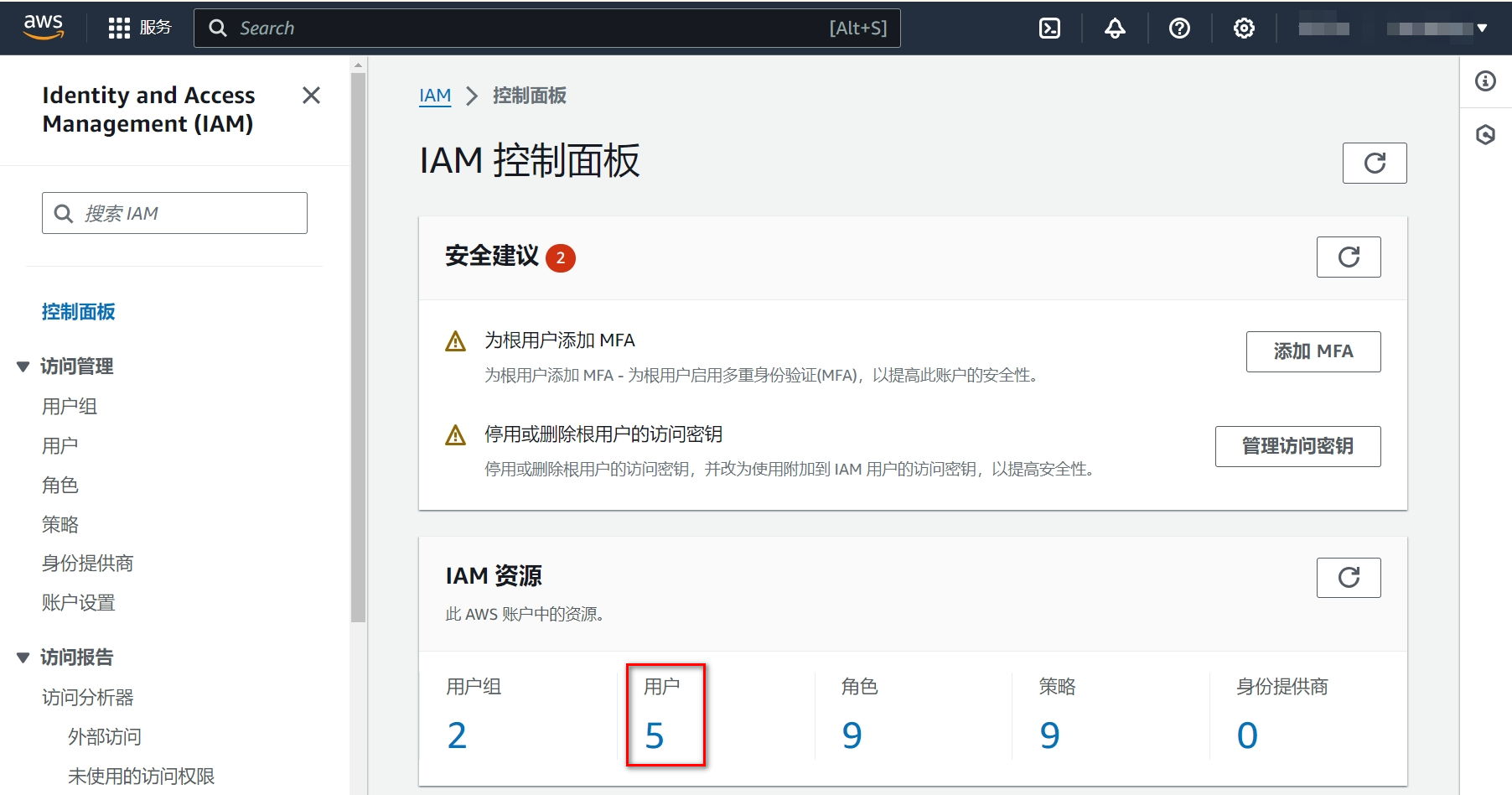Open 访问分析器 in the sidebar
The width and height of the screenshot is (1512, 795).
[x=88, y=698]
